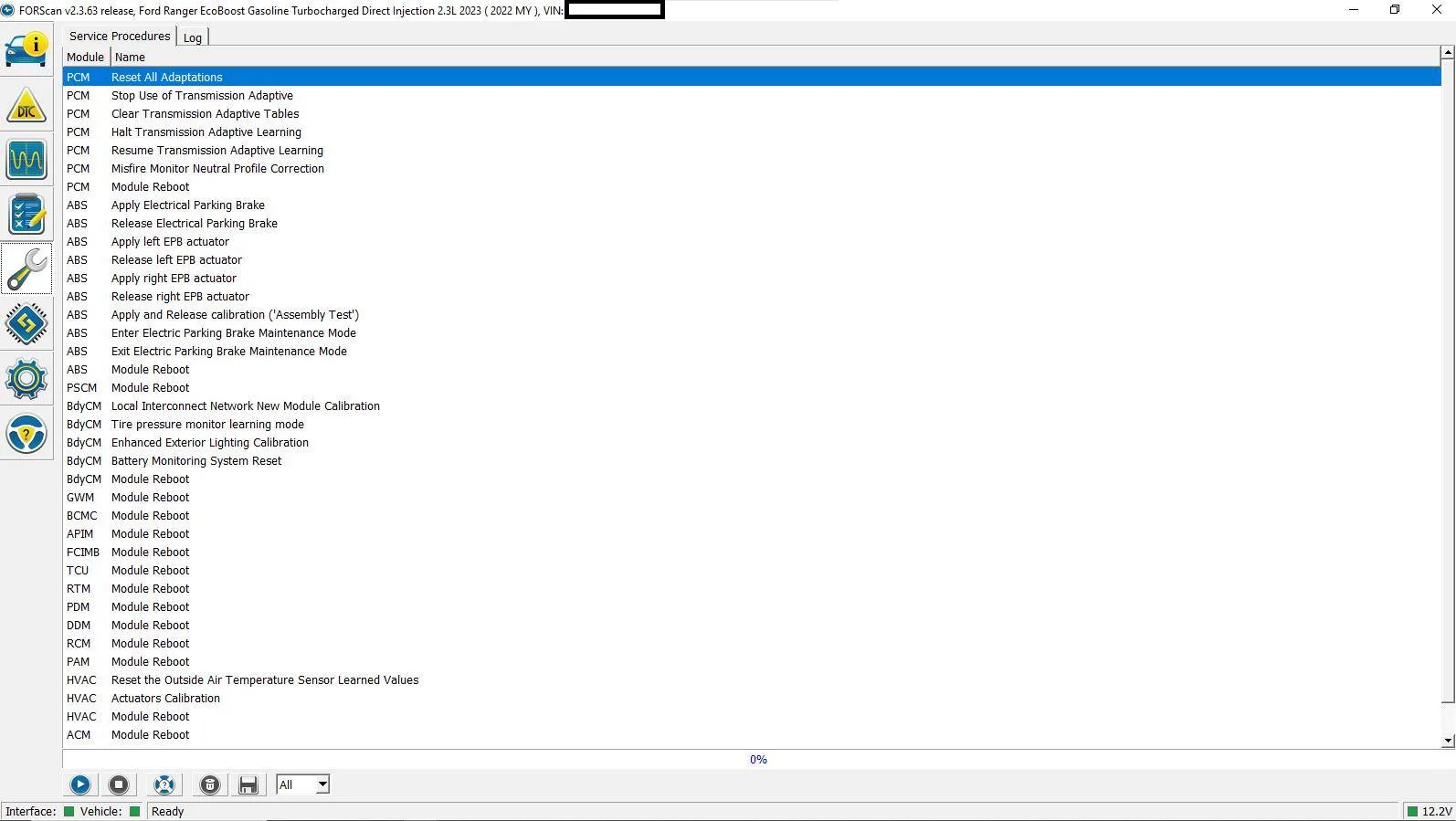Viewport: 1456px width, 821px height.
Task: Select the PAM Module Reboot row
Action: 752,661
